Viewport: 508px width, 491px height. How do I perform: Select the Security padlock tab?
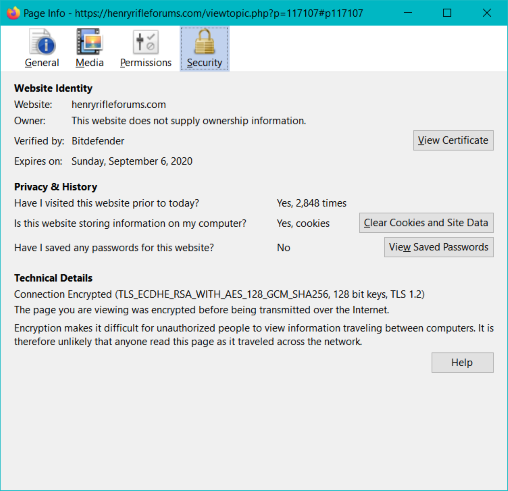(x=204, y=49)
